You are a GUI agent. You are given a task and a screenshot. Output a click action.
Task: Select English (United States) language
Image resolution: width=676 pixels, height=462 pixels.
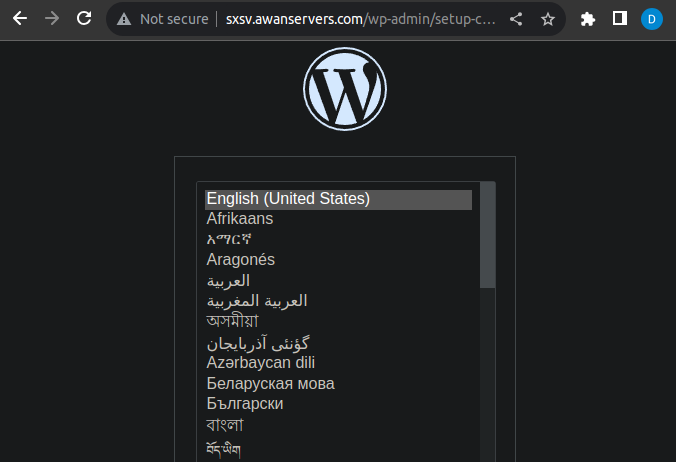(x=338, y=200)
